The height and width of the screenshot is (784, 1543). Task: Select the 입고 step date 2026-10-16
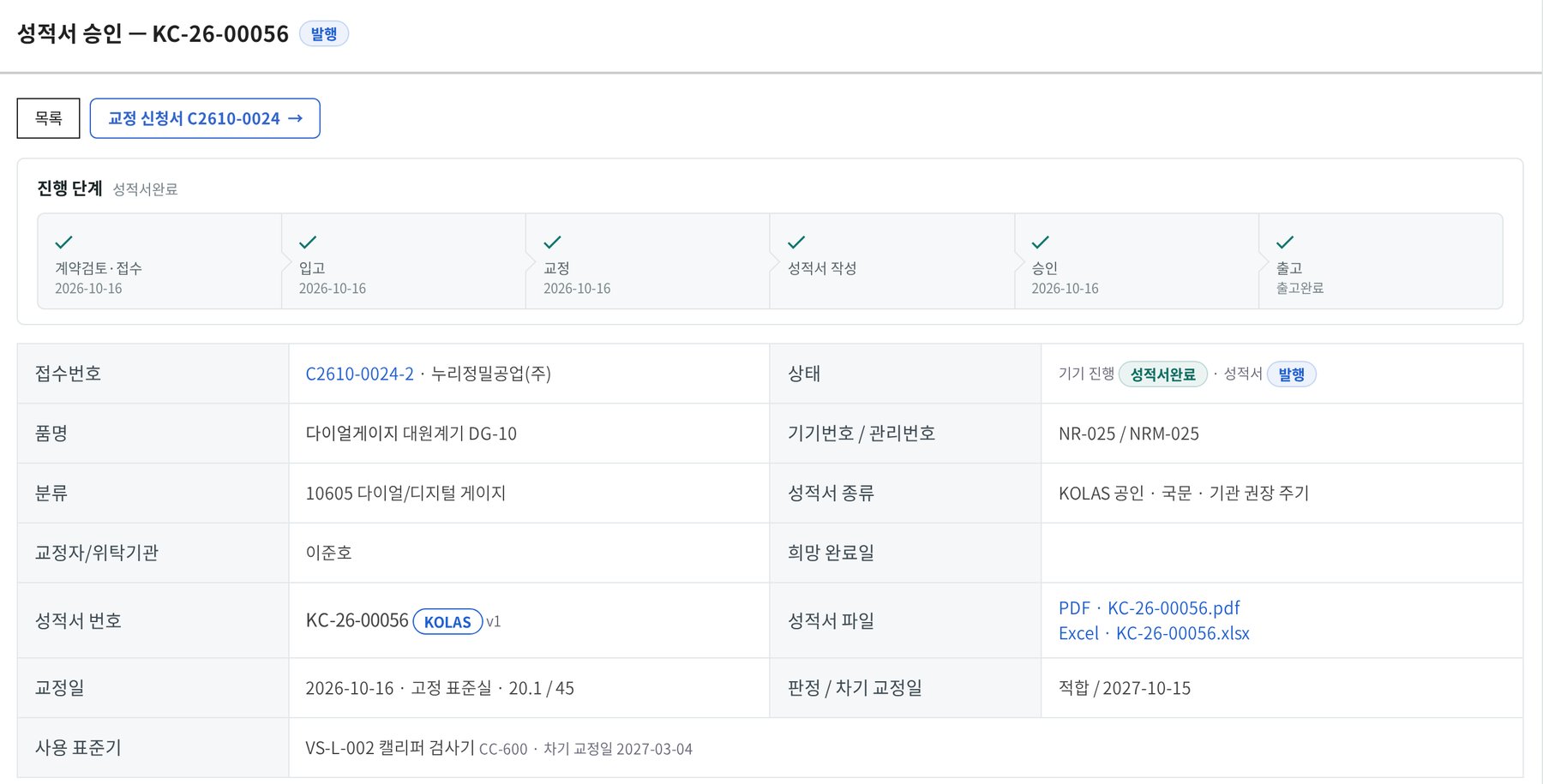[333, 289]
